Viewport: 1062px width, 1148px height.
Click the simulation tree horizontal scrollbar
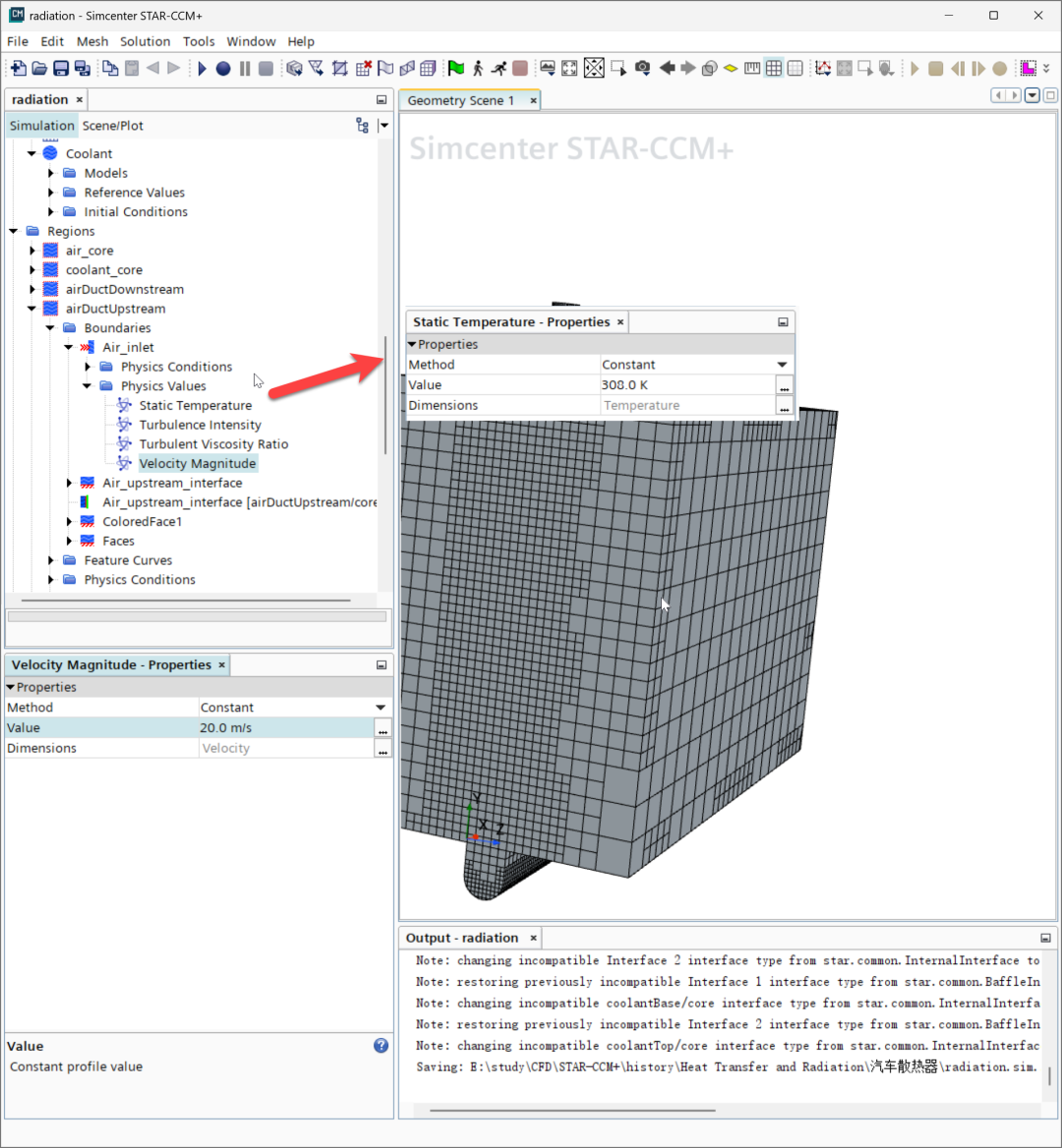tap(186, 601)
